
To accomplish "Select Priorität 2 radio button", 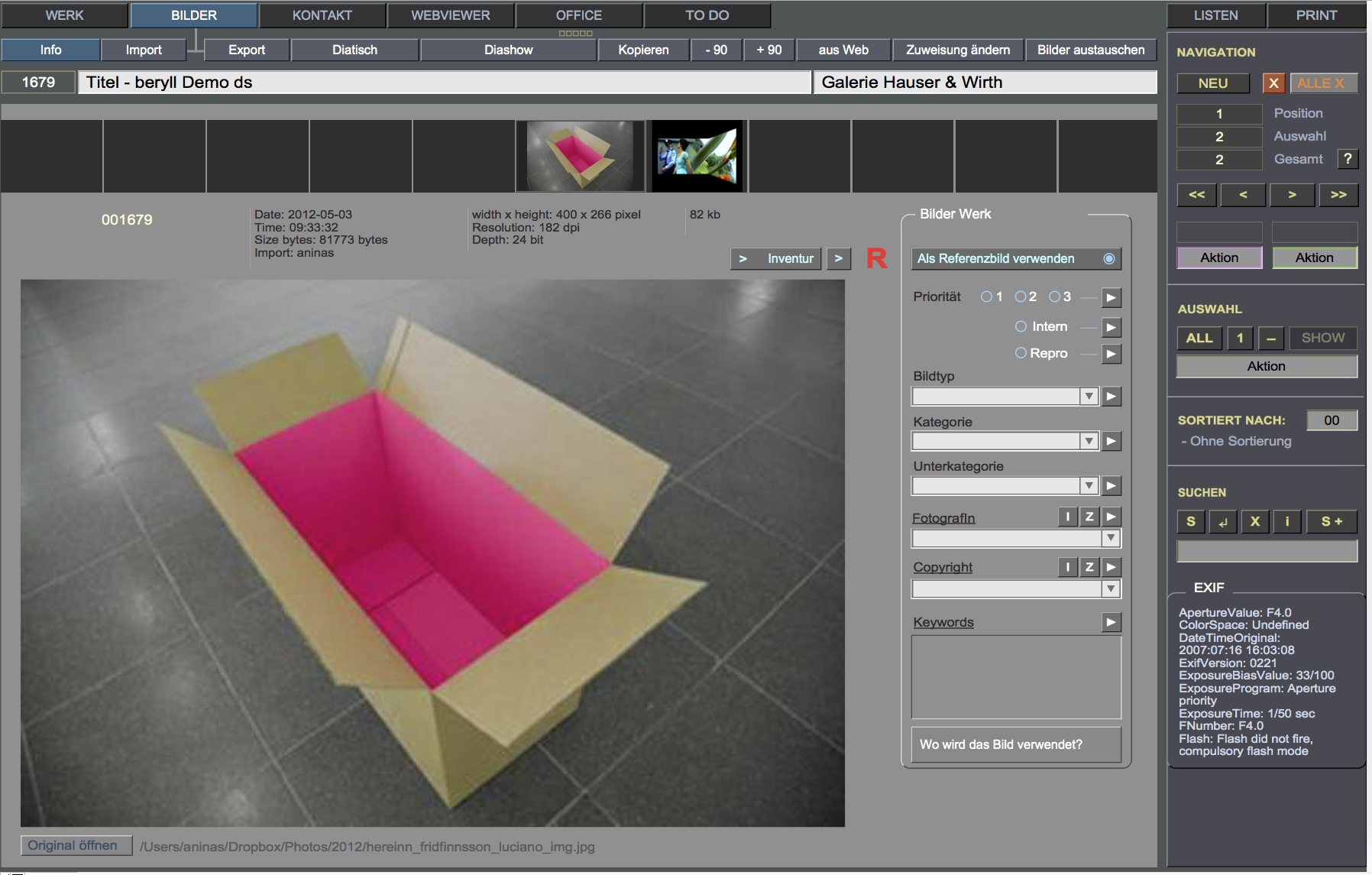I will coord(1021,297).
